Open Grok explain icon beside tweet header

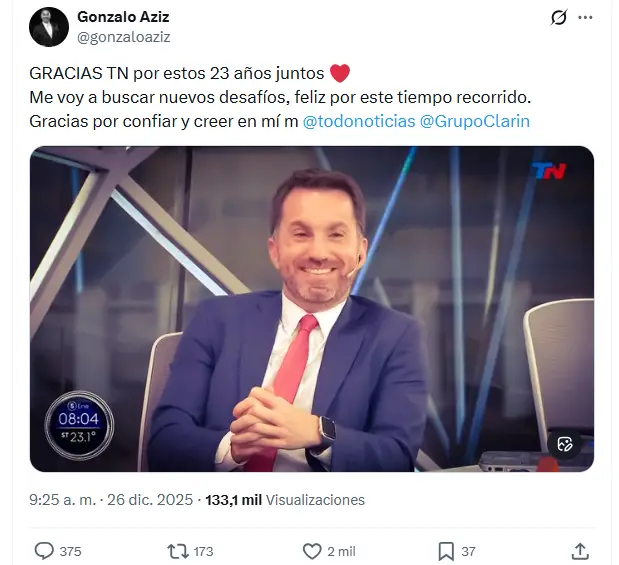(x=559, y=17)
